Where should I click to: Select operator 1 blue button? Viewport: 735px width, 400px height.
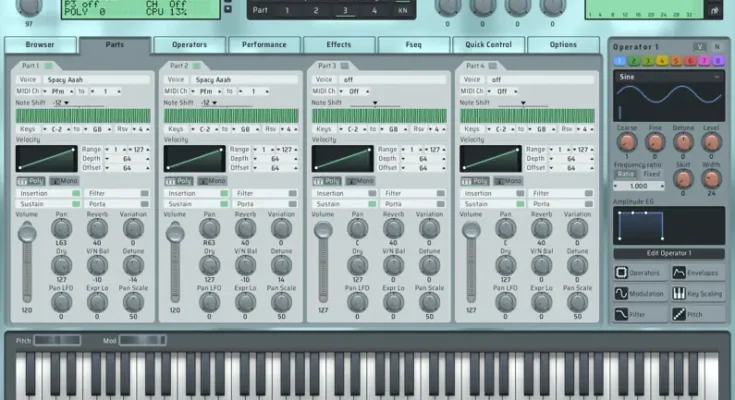tap(620, 60)
